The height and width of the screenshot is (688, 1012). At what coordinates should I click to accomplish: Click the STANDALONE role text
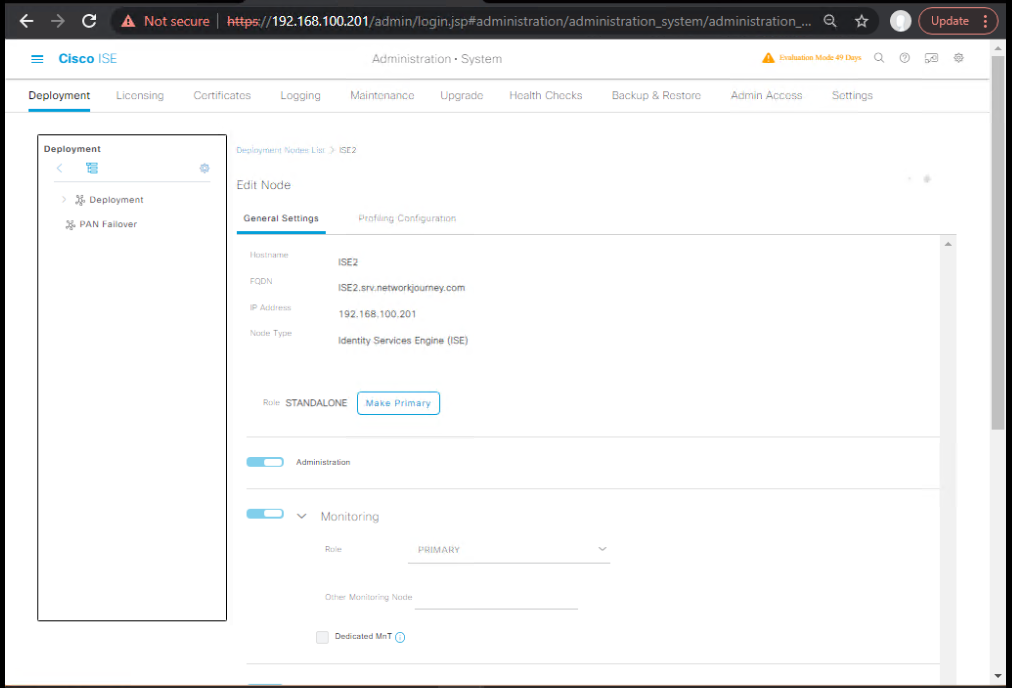[x=316, y=403]
